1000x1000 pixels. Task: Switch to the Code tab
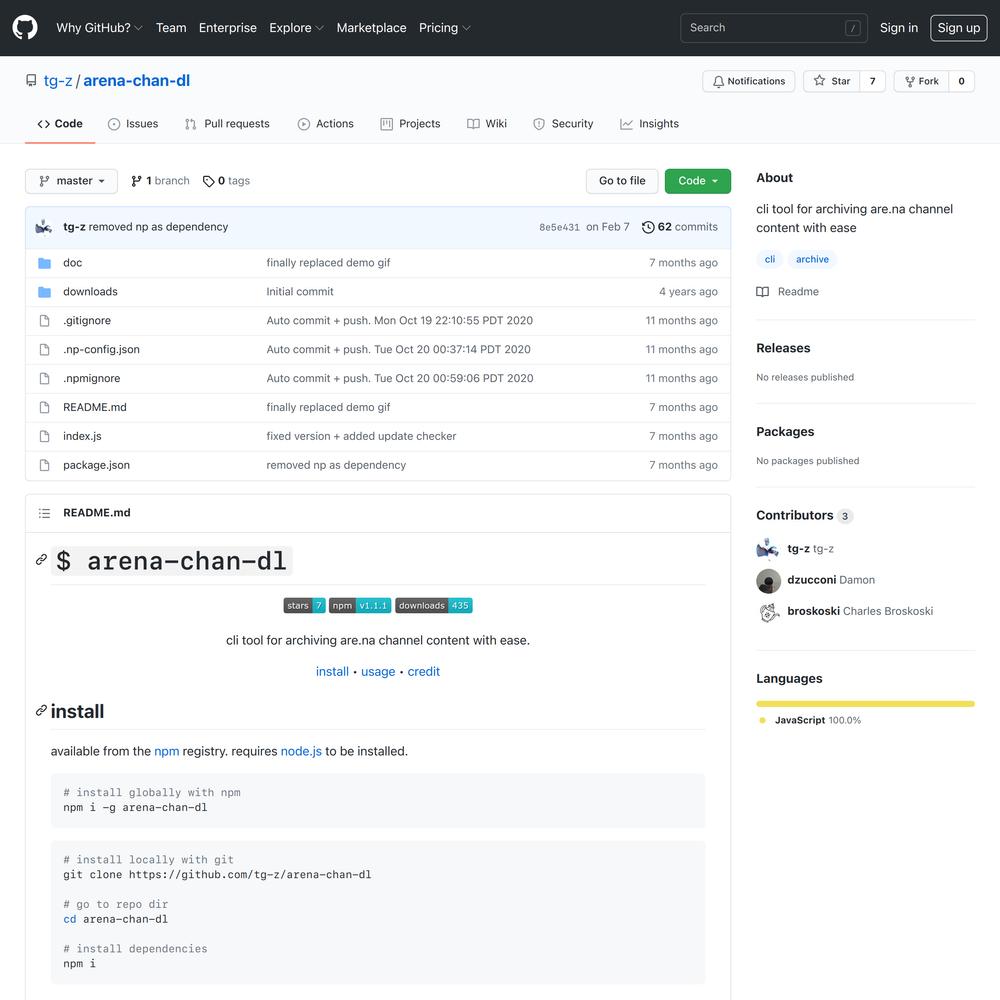60,124
